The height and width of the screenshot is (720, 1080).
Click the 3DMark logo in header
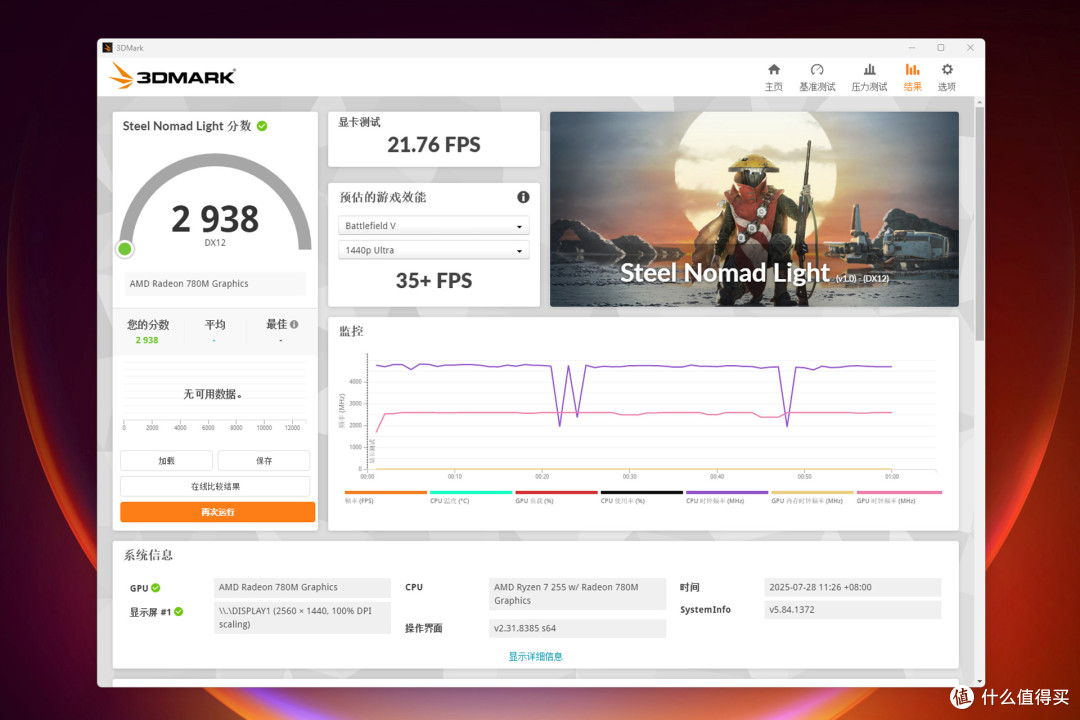[x=172, y=76]
